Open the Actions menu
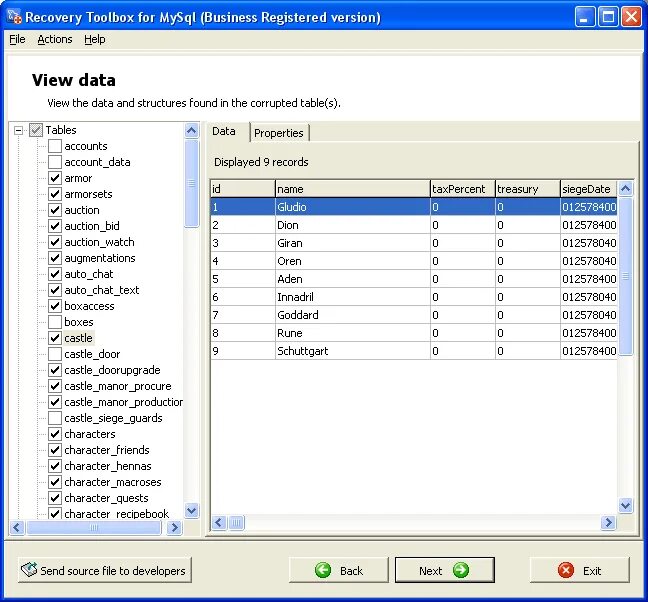648x602 pixels. (55, 39)
